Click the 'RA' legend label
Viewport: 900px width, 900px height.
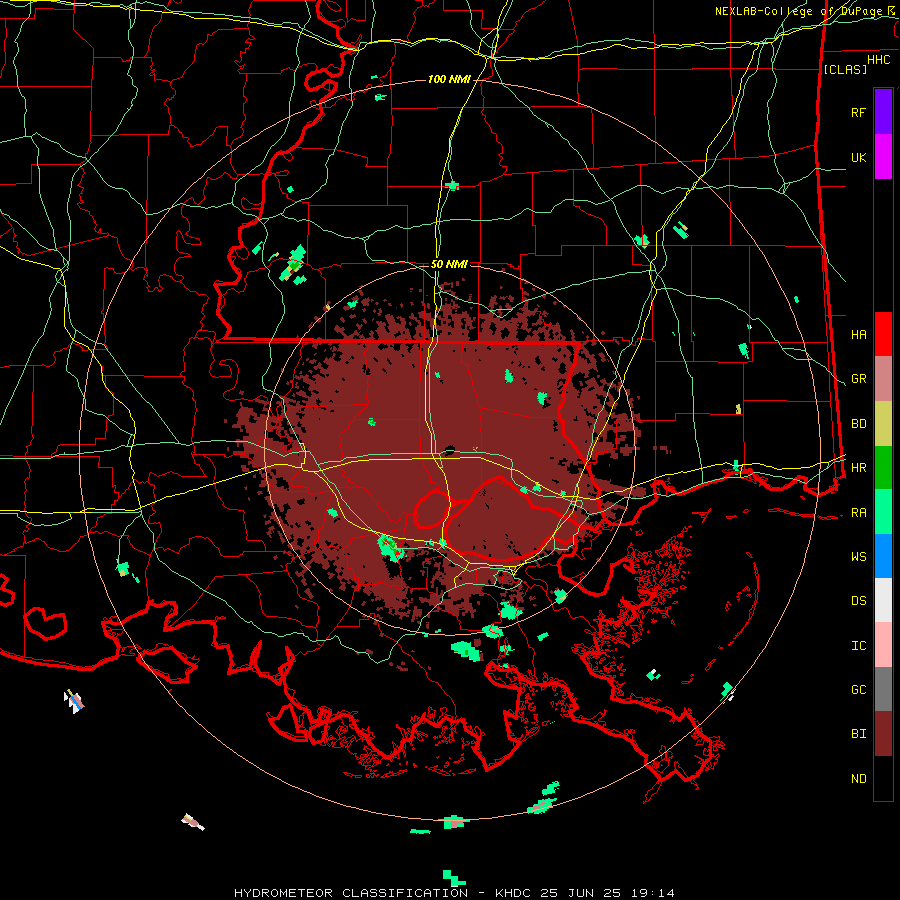pyautogui.click(x=858, y=513)
